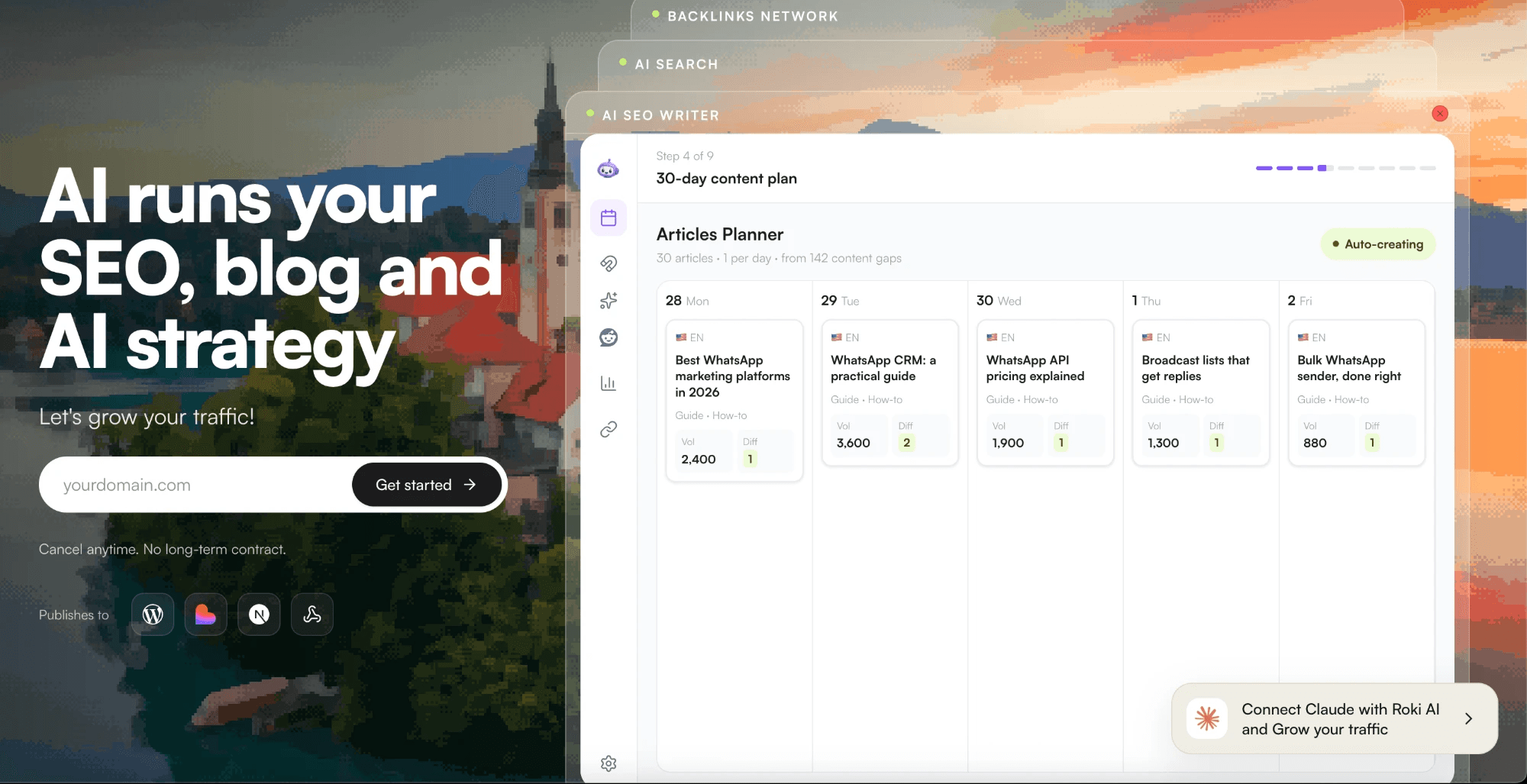Select the 2 Fri day column header
The height and width of the screenshot is (784, 1527).
coord(1299,301)
